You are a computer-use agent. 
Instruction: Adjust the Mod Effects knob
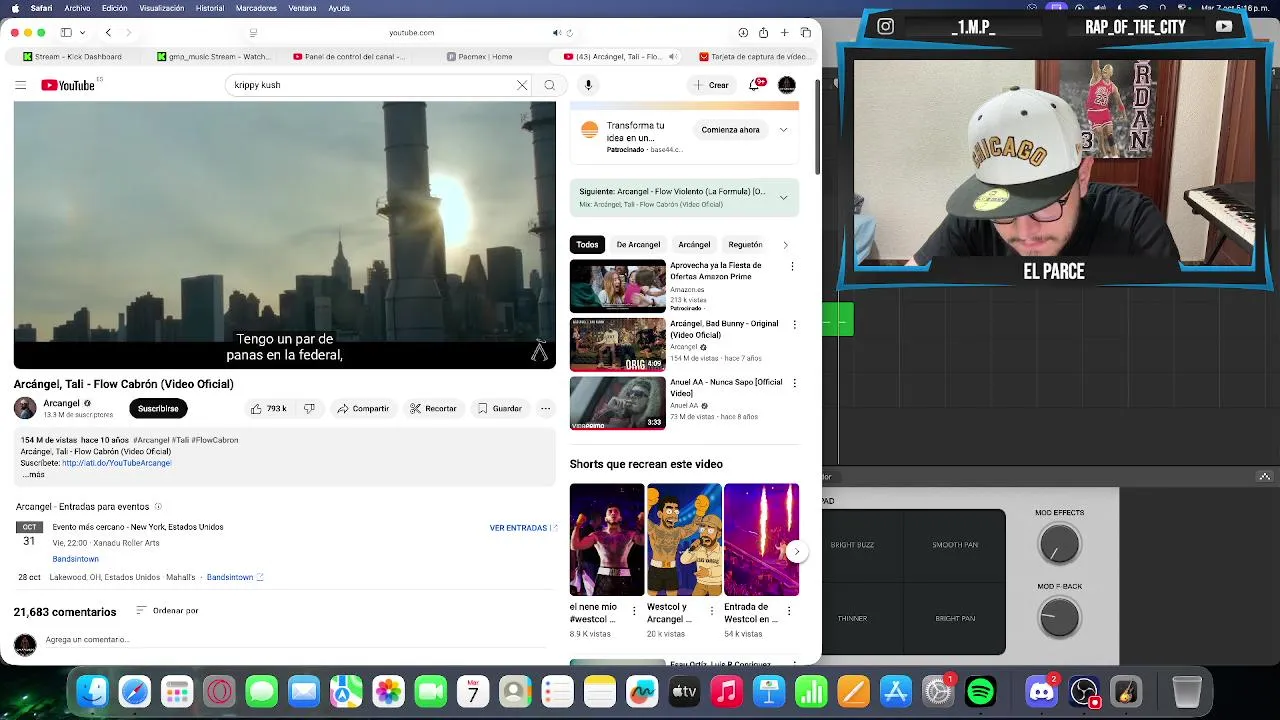pos(1059,545)
